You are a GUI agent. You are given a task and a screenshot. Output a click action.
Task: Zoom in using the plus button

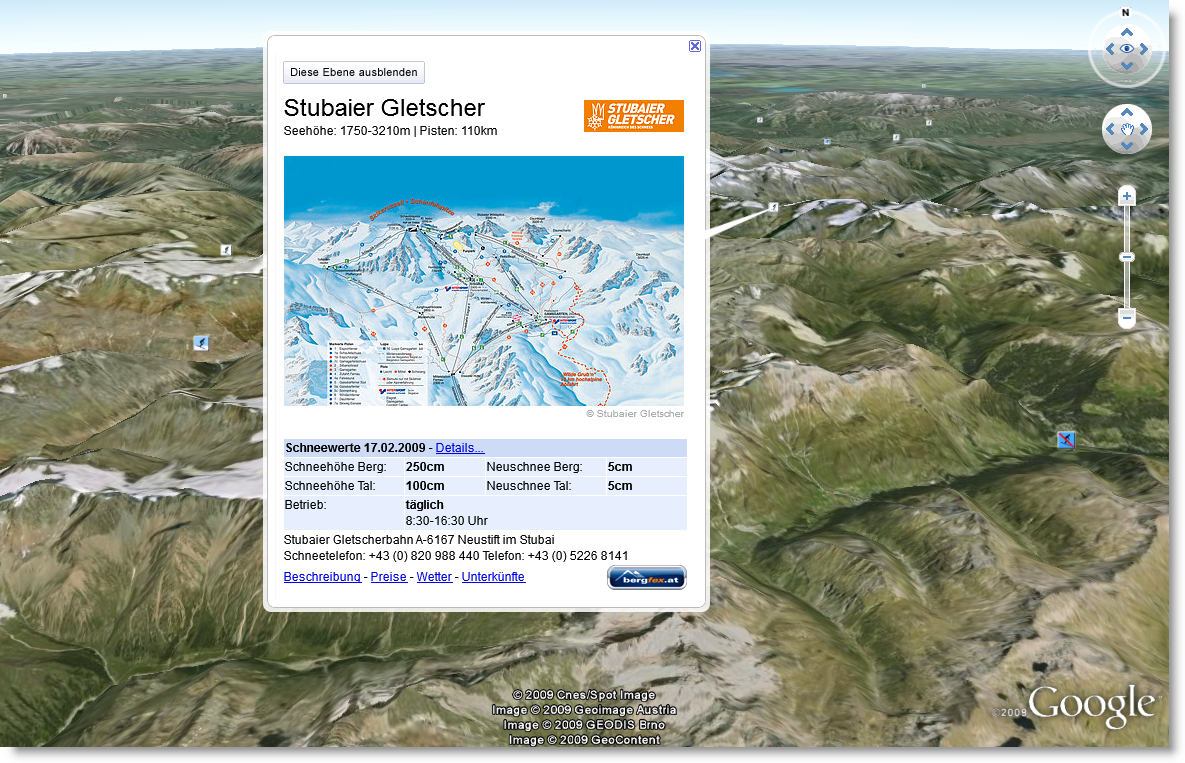click(x=1126, y=195)
